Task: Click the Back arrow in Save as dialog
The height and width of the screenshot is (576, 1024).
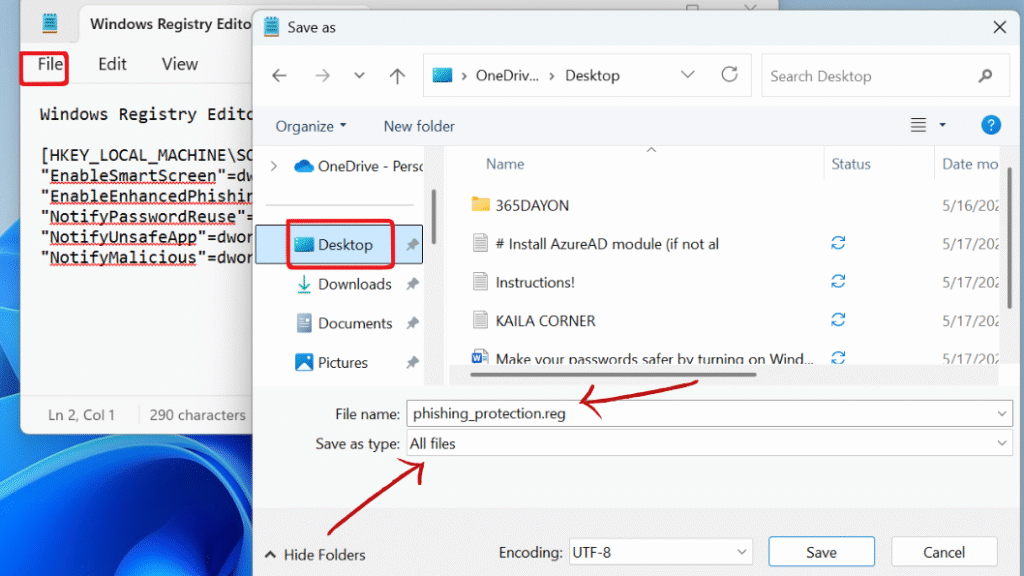Action: 280,76
